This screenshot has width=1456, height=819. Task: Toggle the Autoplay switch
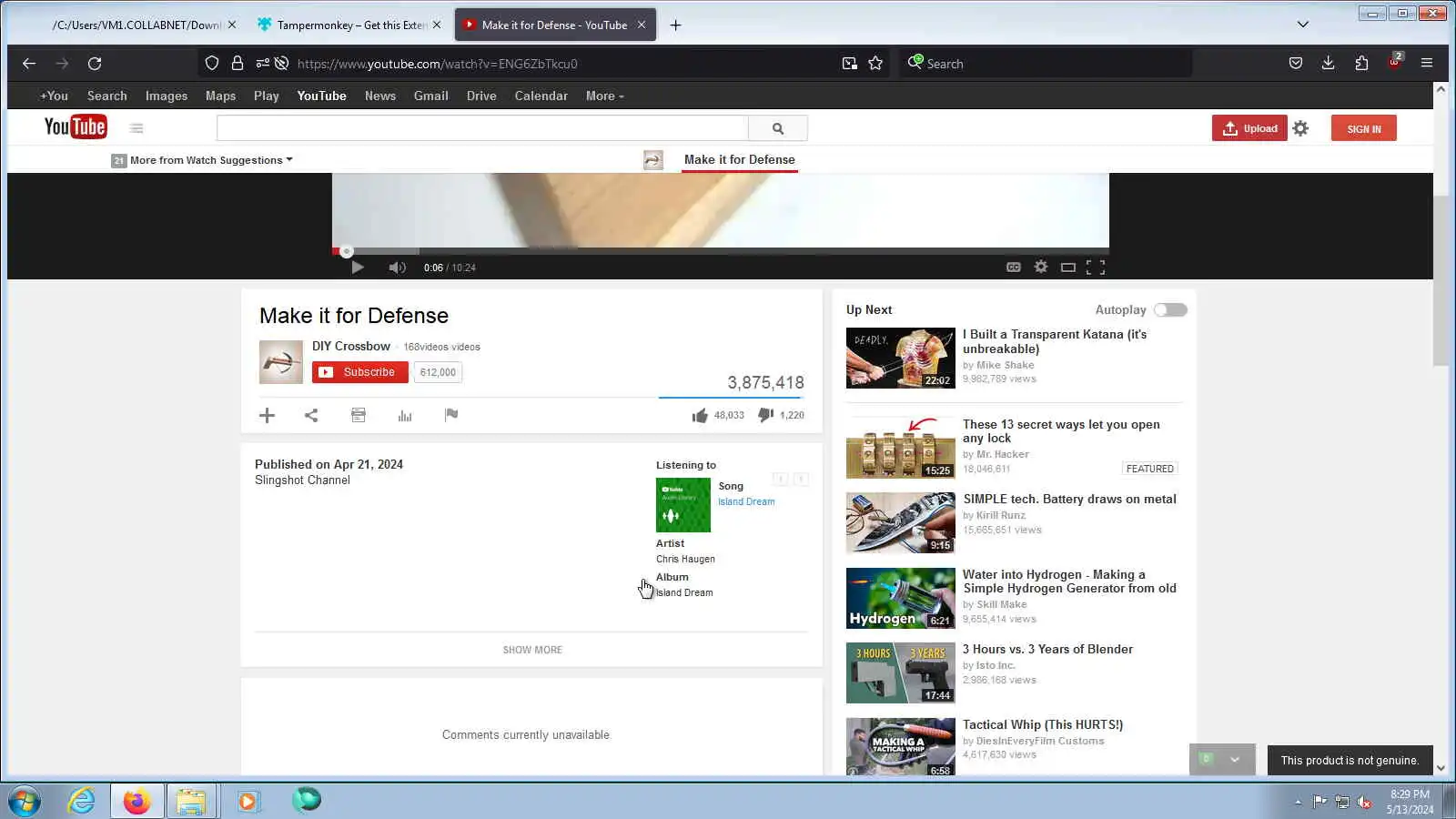point(1170,310)
